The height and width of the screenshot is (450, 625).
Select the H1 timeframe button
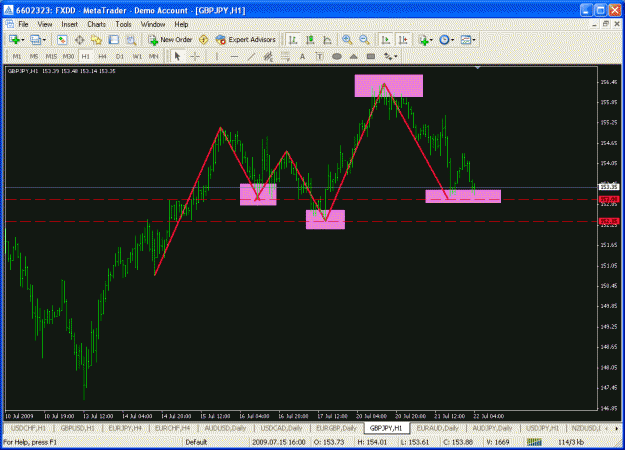[85, 57]
